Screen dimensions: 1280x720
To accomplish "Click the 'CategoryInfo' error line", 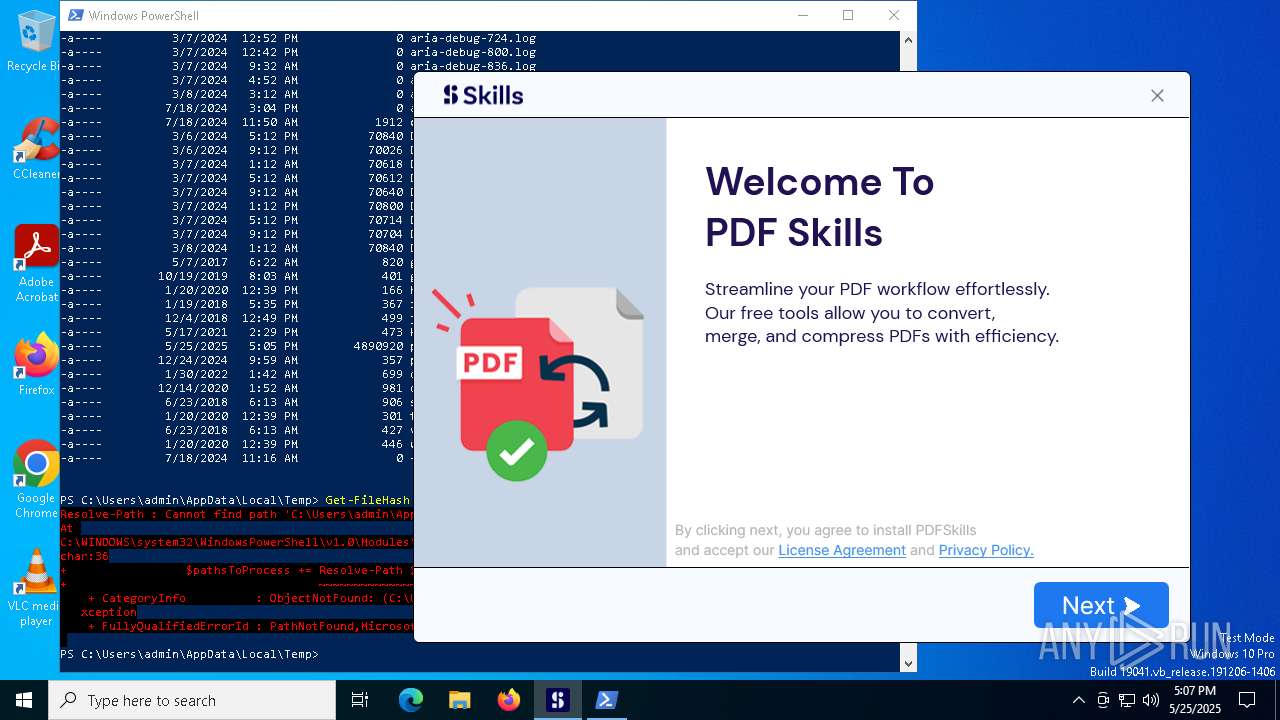I will pyautogui.click(x=250, y=598).
